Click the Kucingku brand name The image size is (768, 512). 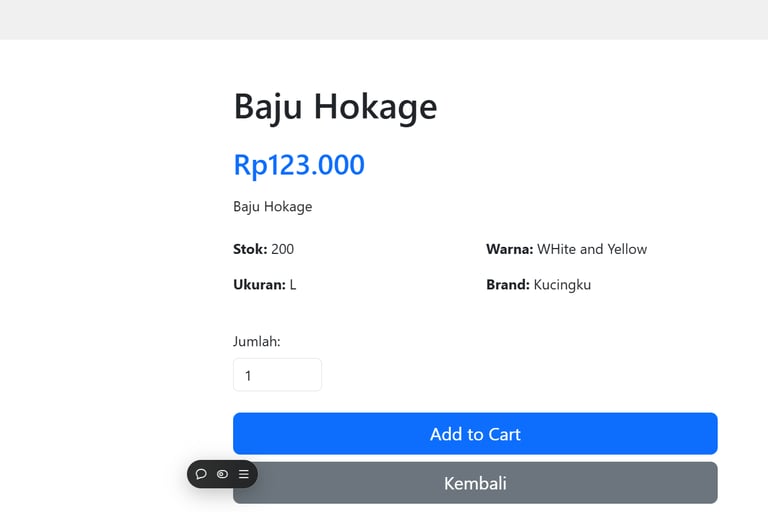pos(562,285)
